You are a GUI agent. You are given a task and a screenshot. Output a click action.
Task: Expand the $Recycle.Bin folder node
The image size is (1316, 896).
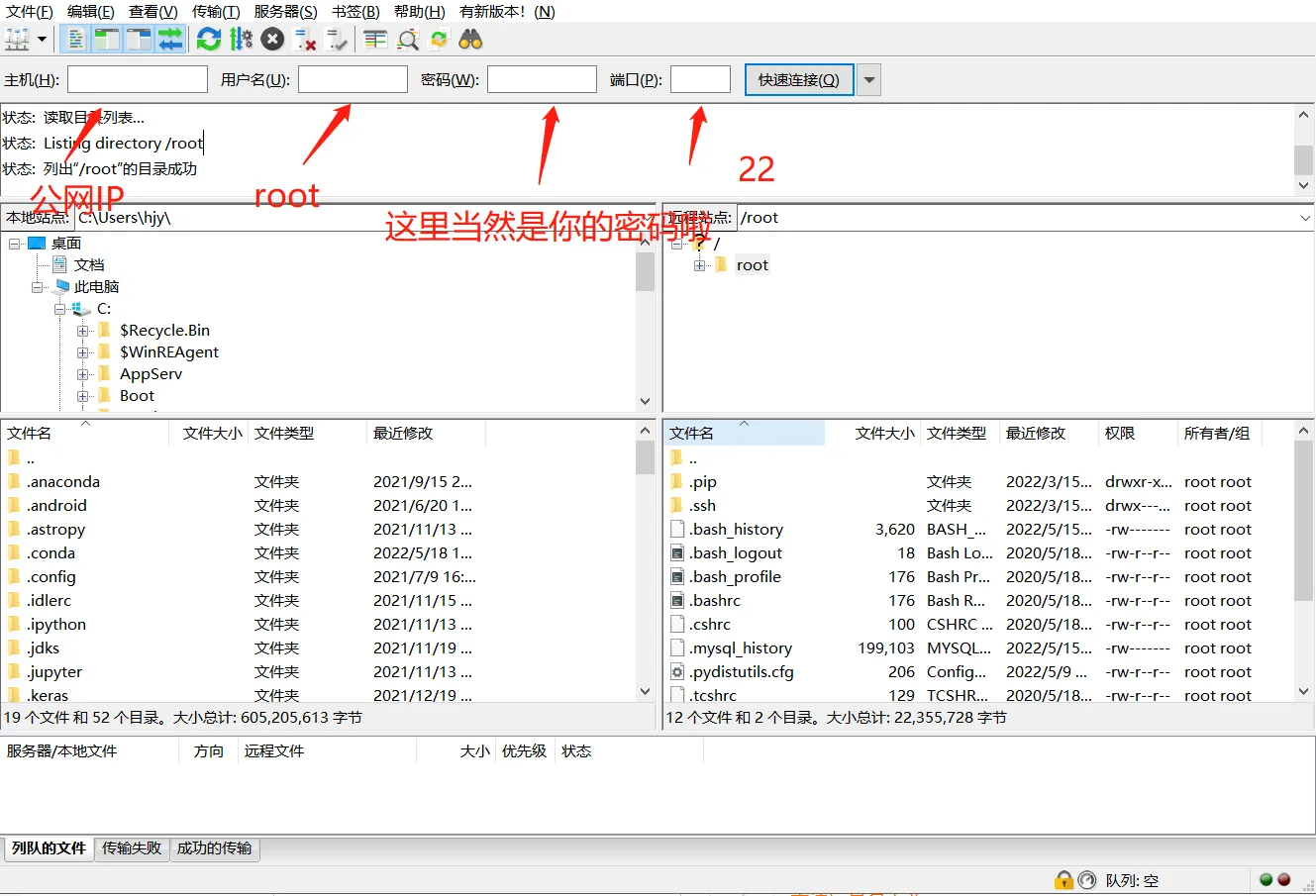pos(83,331)
